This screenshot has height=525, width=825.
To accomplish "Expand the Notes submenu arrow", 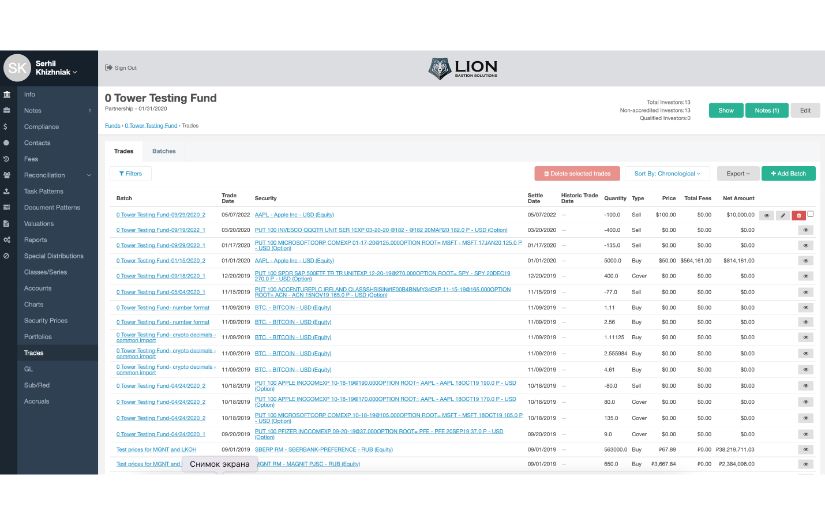I will click(x=90, y=110).
